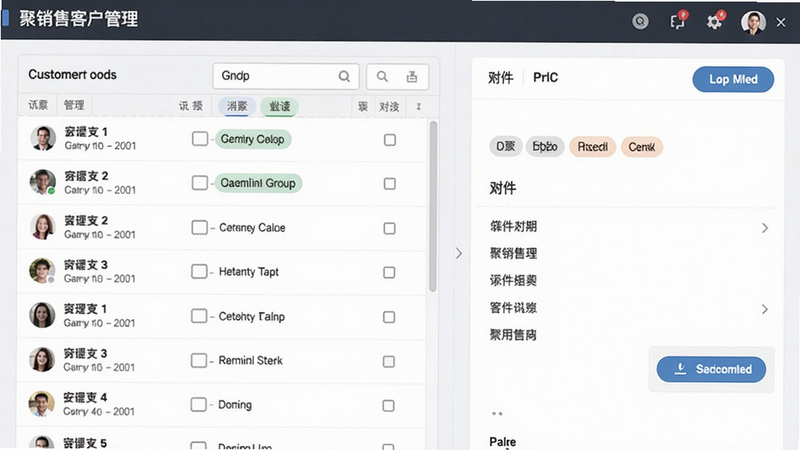
Task: Select the green filter tab beside 消察
Action: point(280,106)
